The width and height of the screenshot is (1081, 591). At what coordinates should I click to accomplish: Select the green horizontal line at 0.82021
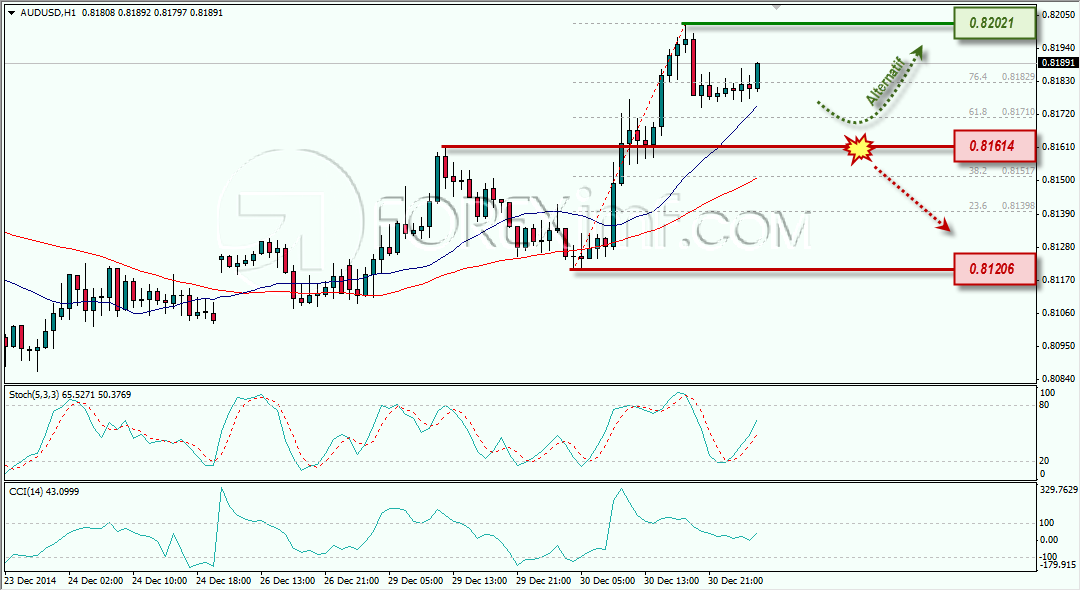[818, 23]
